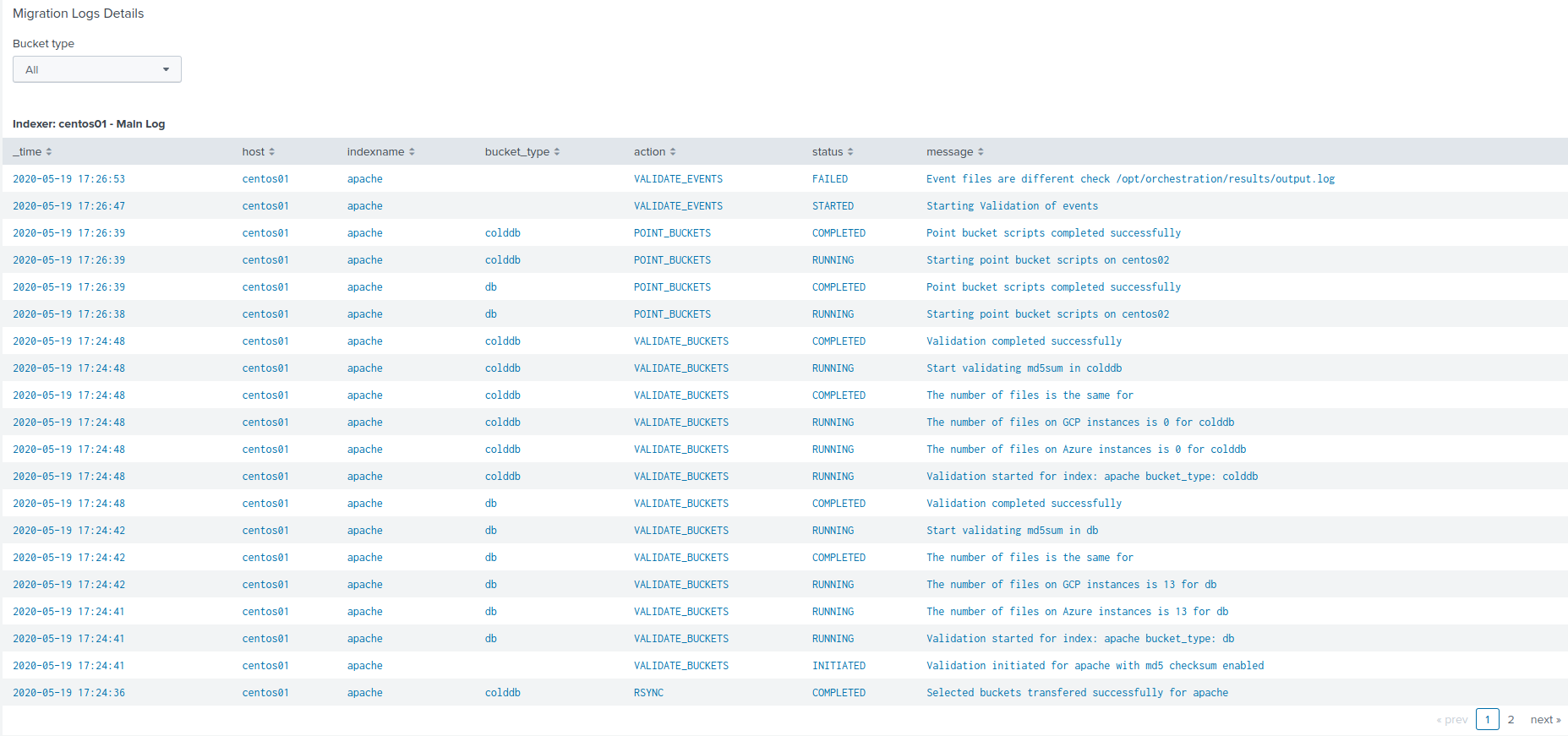The height and width of the screenshot is (736, 1568).
Task: Click 'Selected buckets transfered successfully' message
Action: click(x=1077, y=692)
